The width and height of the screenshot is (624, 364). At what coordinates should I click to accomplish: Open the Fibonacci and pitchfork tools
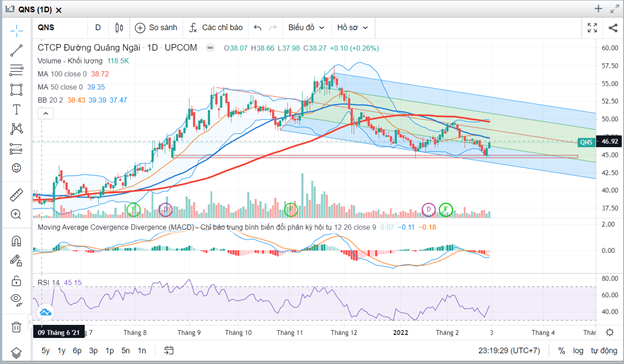(x=16, y=70)
